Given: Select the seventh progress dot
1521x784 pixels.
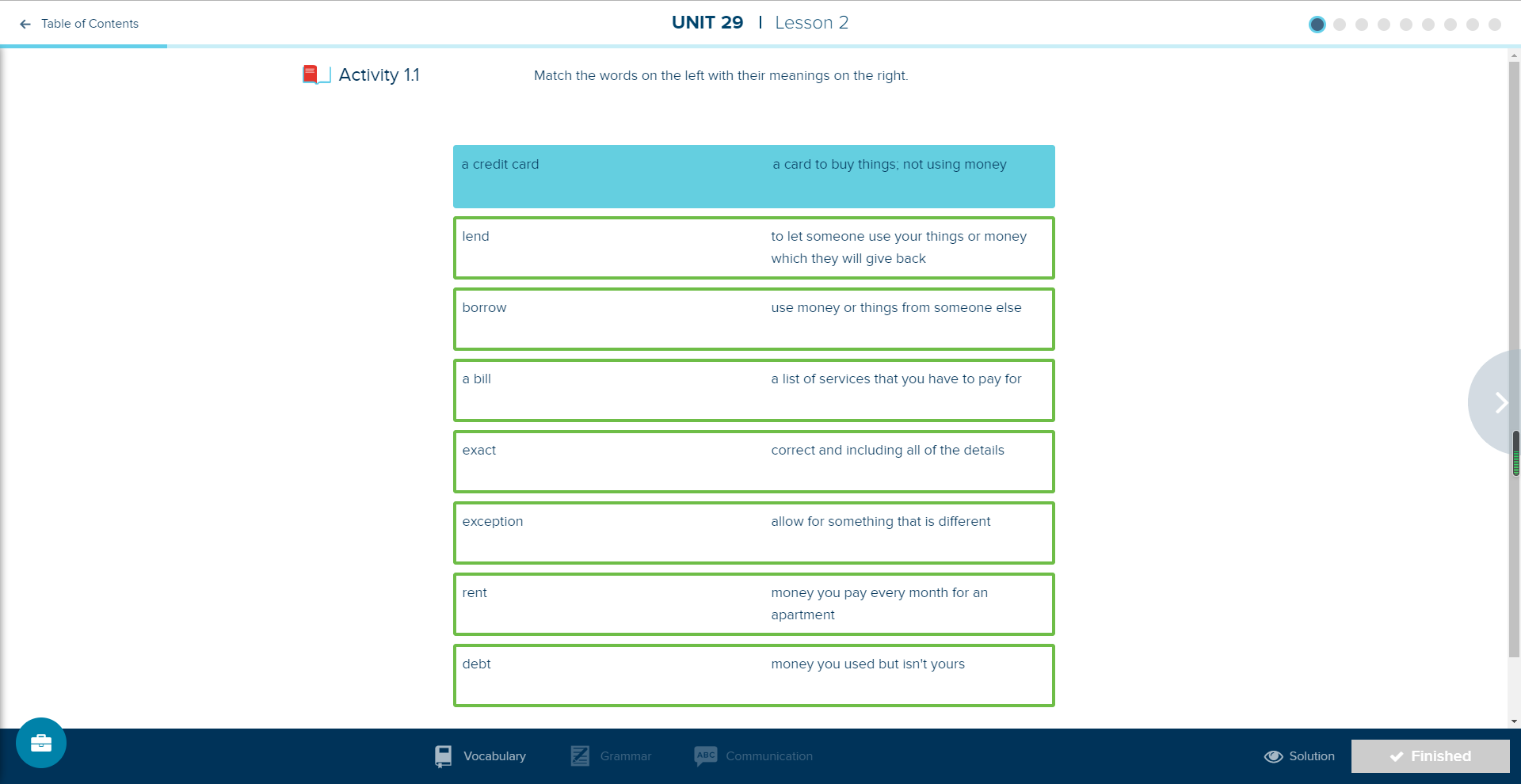Looking at the screenshot, I should [x=1450, y=25].
